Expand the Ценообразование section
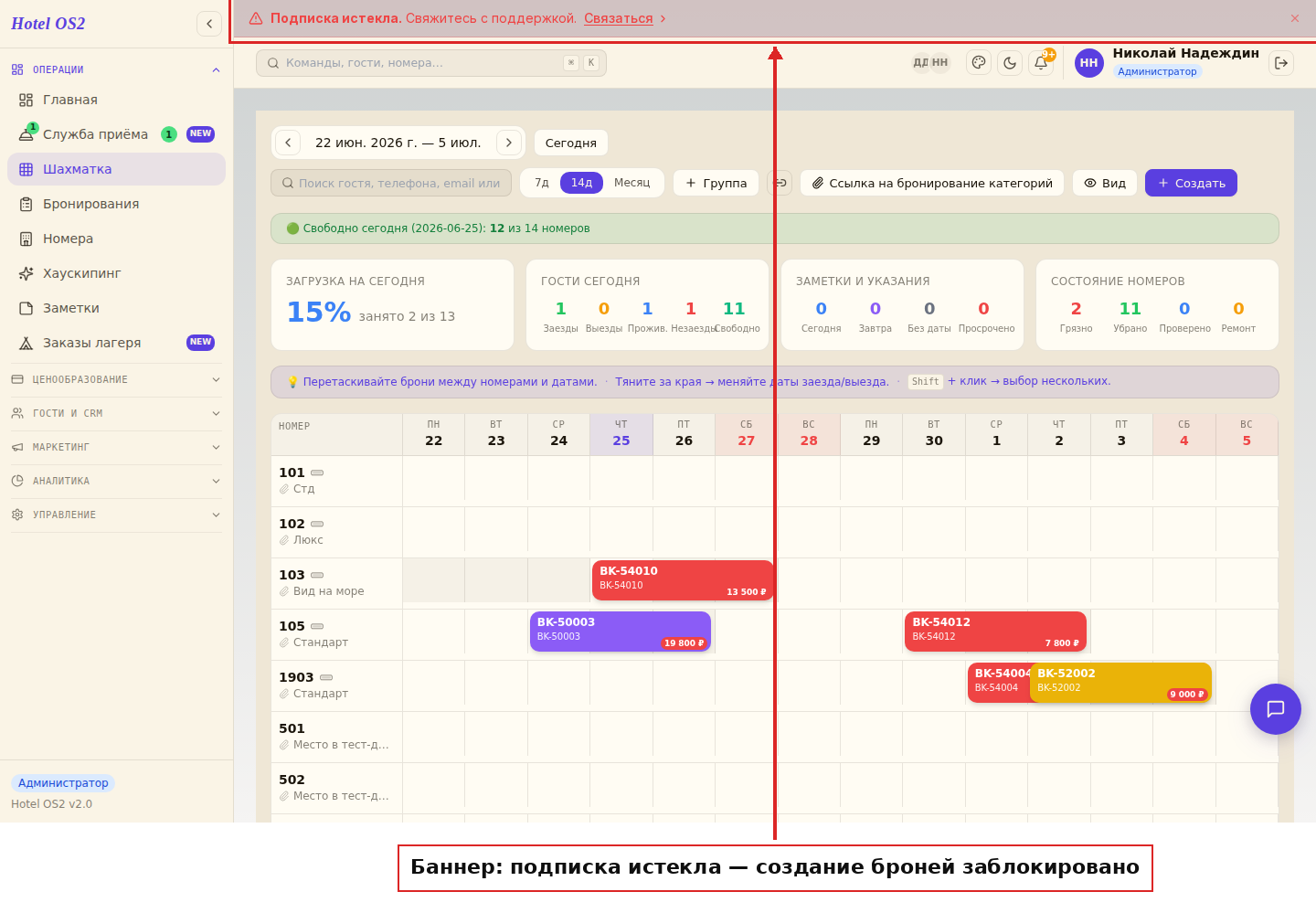The width and height of the screenshot is (1316, 913). (115, 379)
